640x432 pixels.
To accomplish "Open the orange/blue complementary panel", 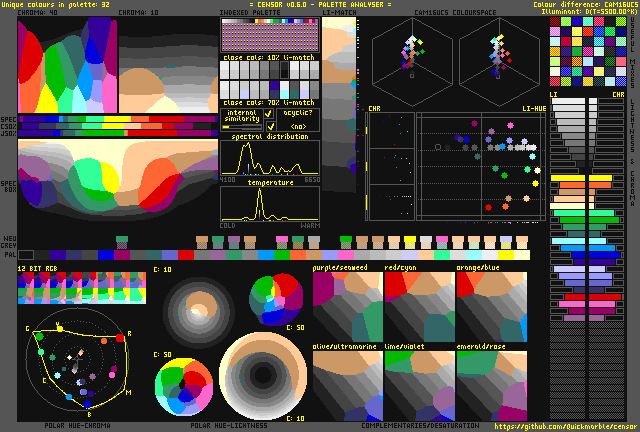I will tap(492, 307).
